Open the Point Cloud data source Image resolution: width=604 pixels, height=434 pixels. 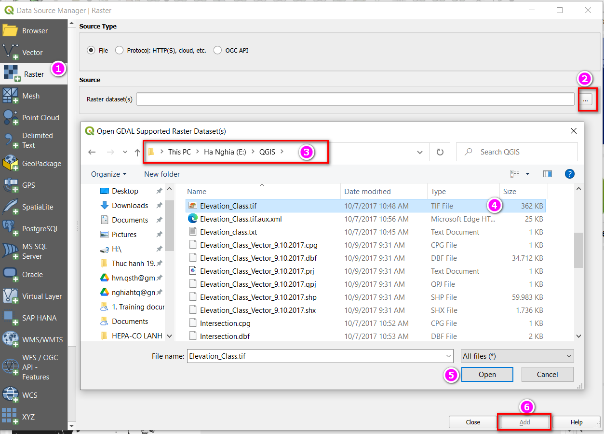(x=34, y=117)
